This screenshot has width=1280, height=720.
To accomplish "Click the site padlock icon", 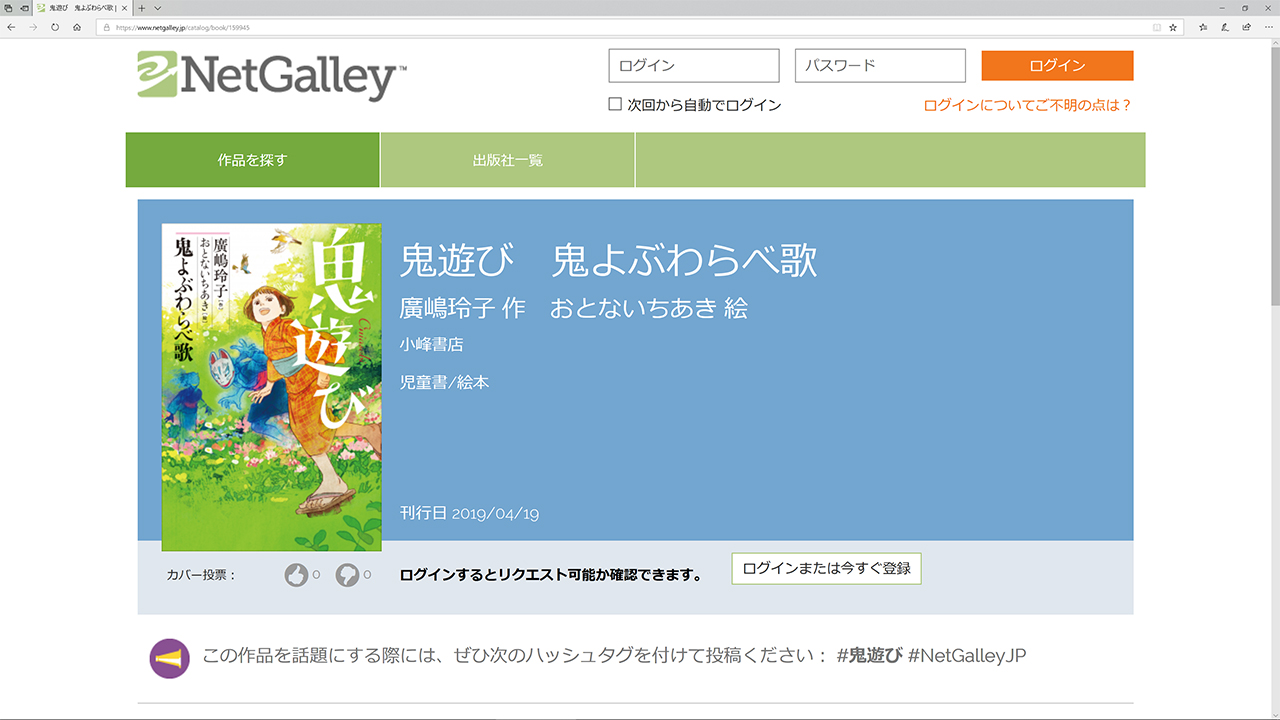I will pos(106,27).
